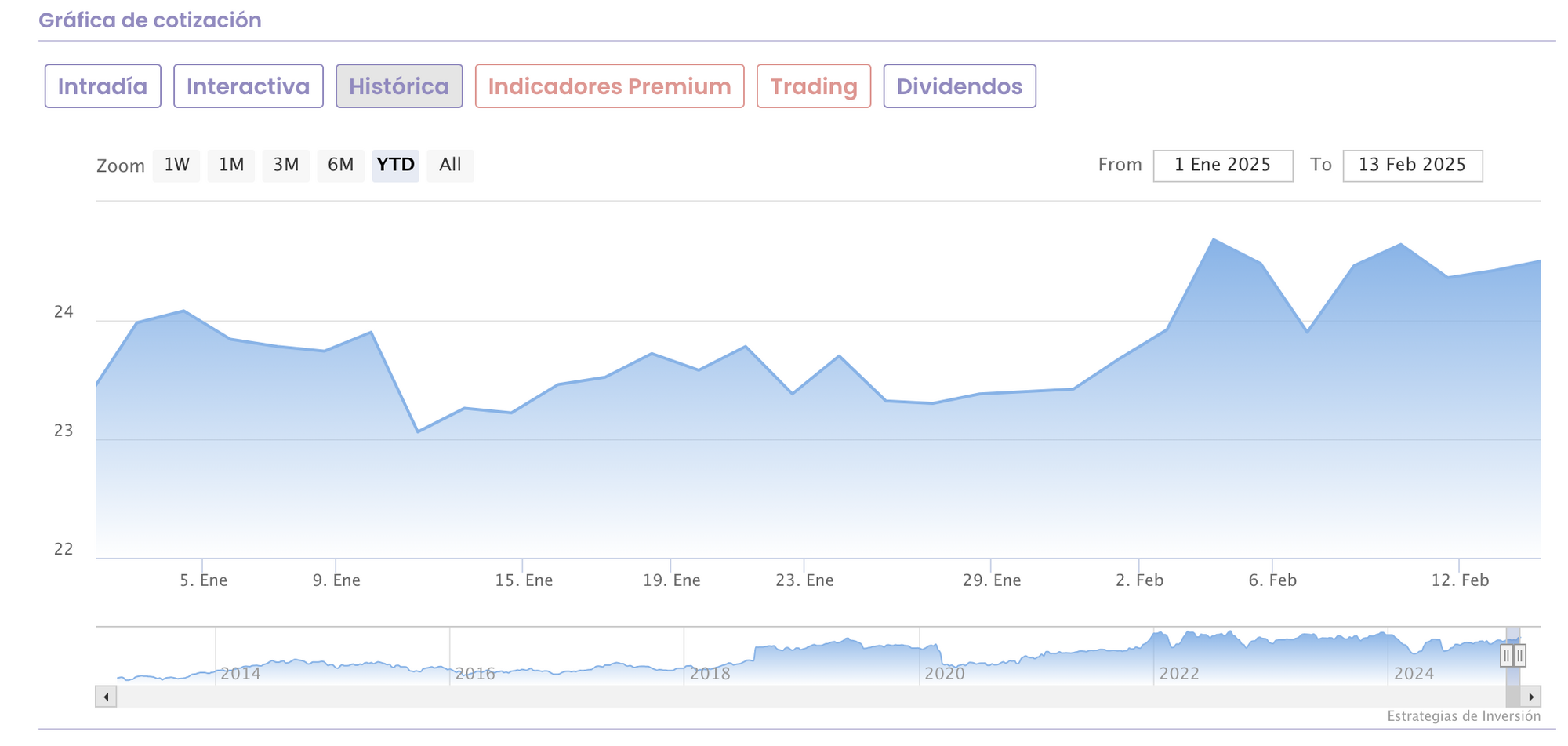Open the Estrategias de Inversión credit link
1568x746 pixels.
coord(1463,716)
